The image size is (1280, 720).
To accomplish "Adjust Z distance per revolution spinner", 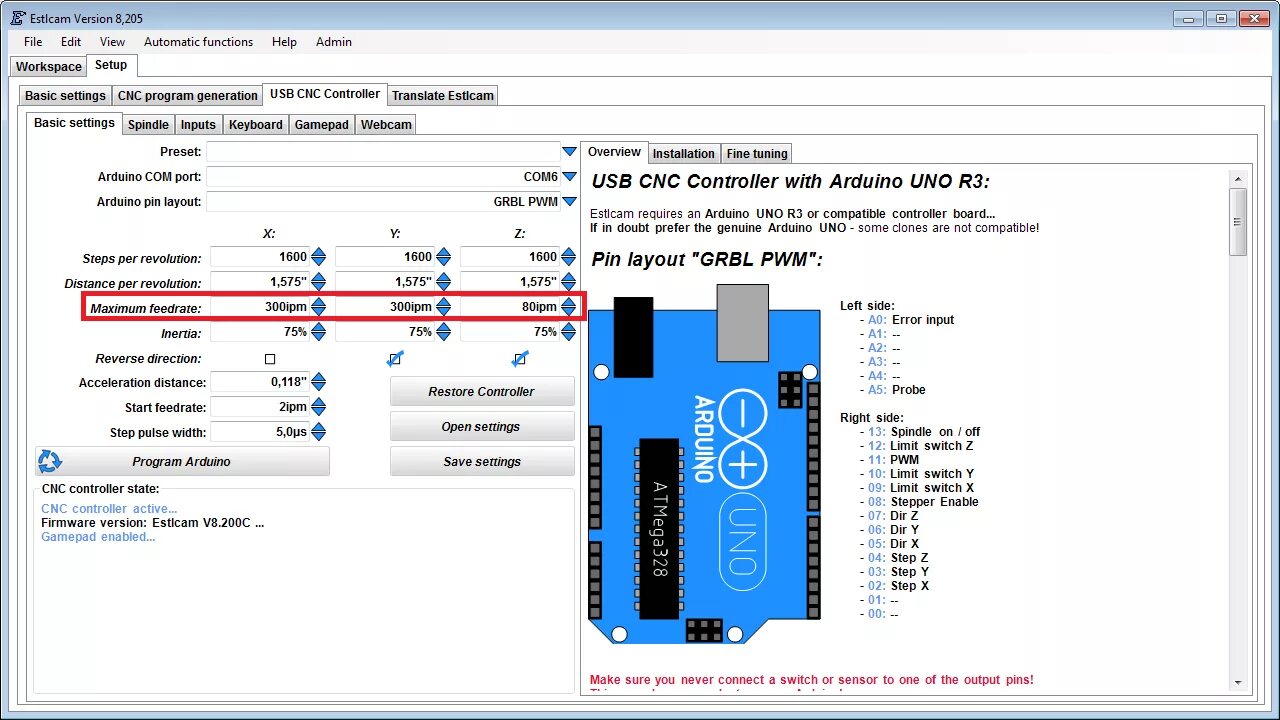I will [x=568, y=282].
